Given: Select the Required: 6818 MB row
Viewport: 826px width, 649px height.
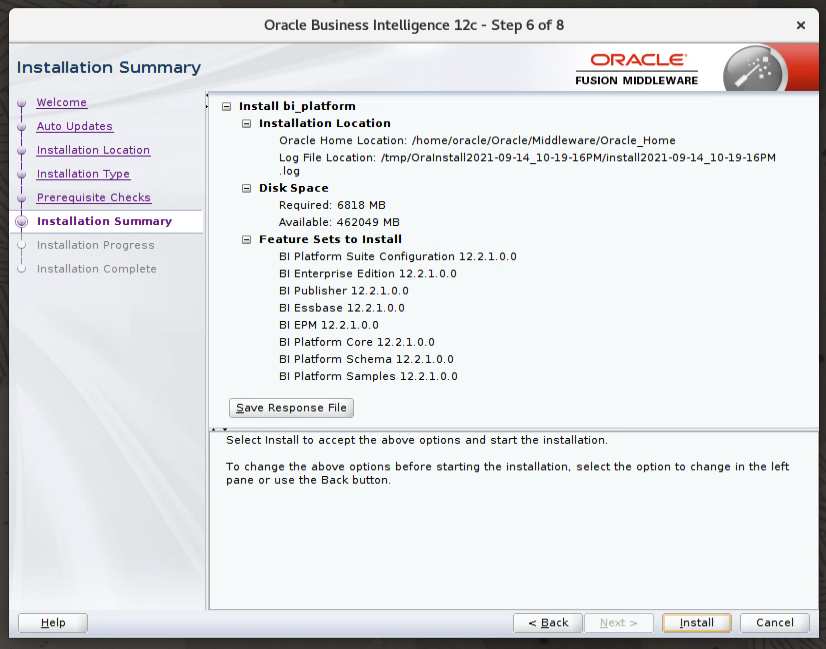Looking at the screenshot, I should click(332, 205).
